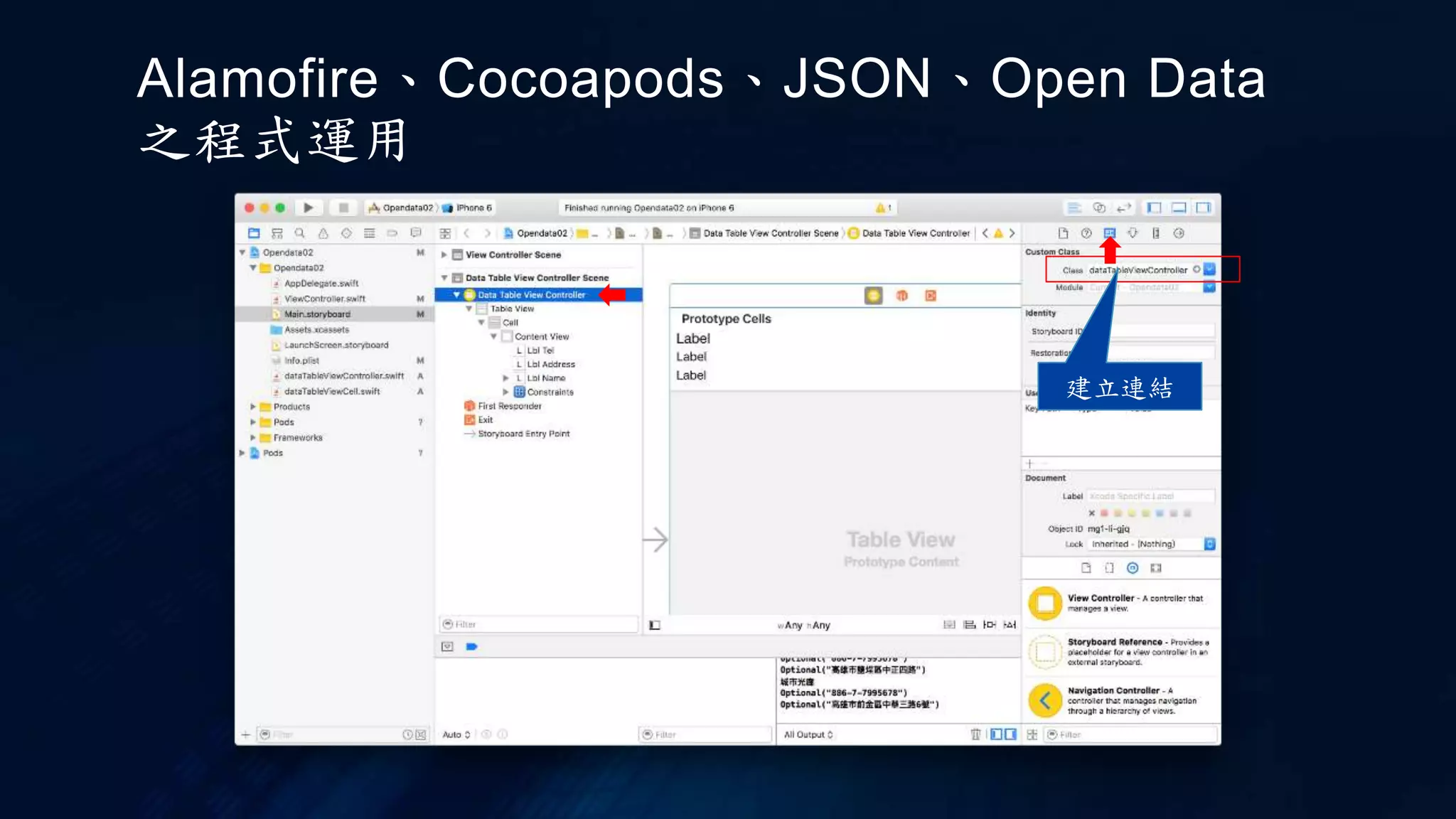
Task: Select the blue label color swatch
Action: pos(1160,513)
